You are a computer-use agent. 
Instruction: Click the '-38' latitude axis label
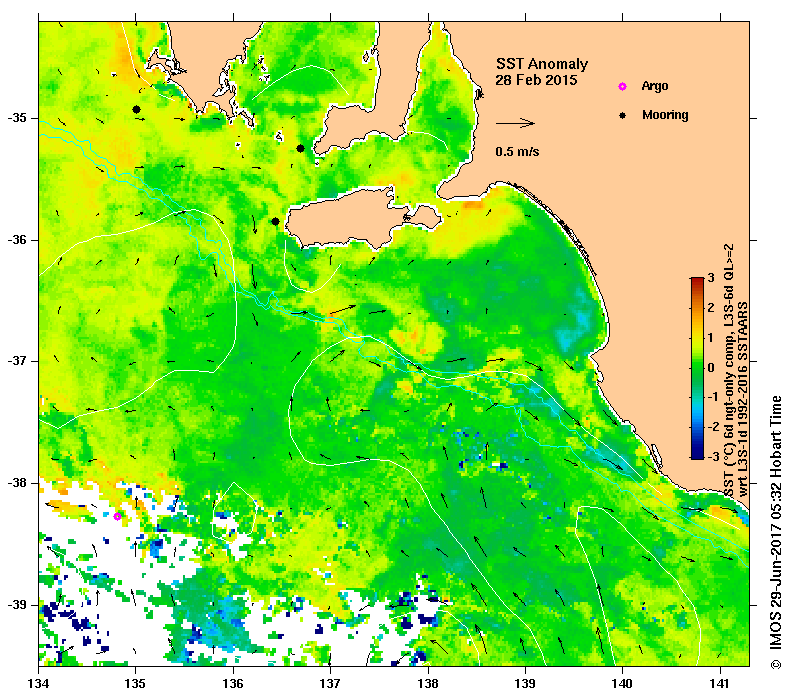(16, 483)
